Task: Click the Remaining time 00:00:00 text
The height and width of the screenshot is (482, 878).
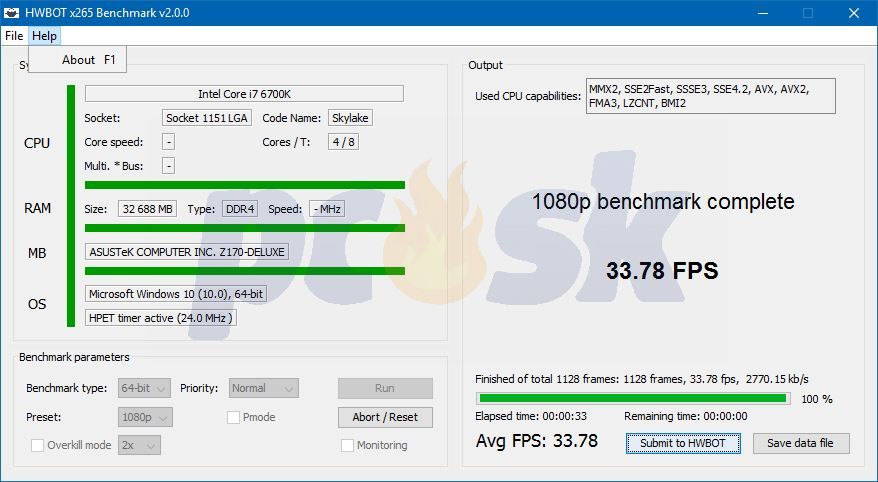Action: (x=686, y=417)
